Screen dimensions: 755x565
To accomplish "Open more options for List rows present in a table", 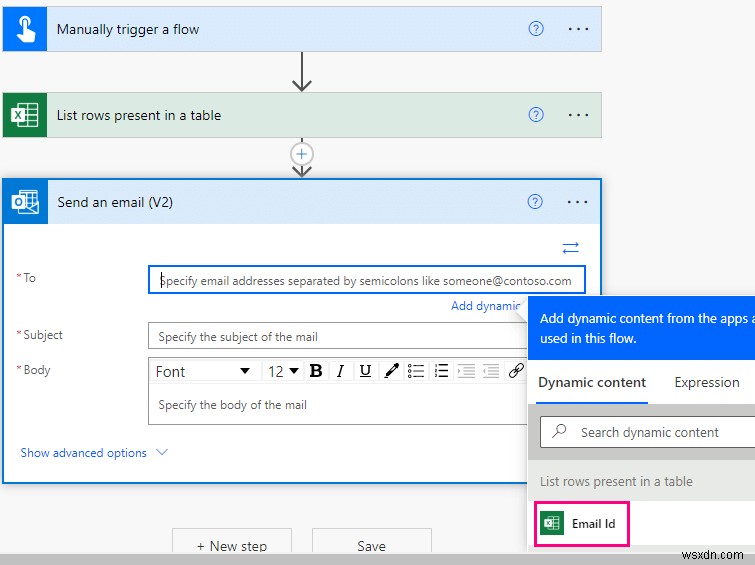I will click(578, 115).
